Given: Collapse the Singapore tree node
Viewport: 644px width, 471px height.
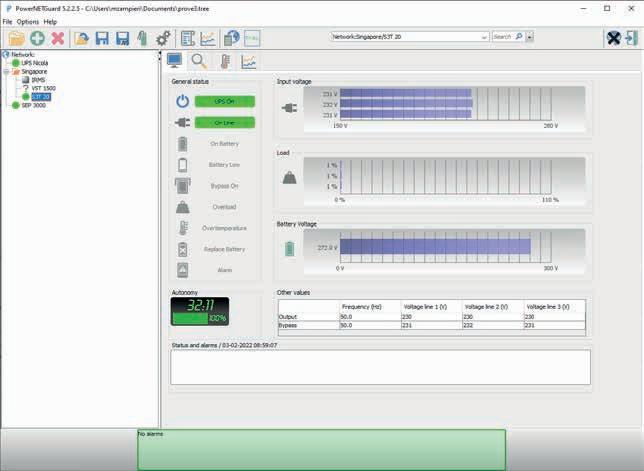Looking at the screenshot, I should pyautogui.click(x=6, y=71).
